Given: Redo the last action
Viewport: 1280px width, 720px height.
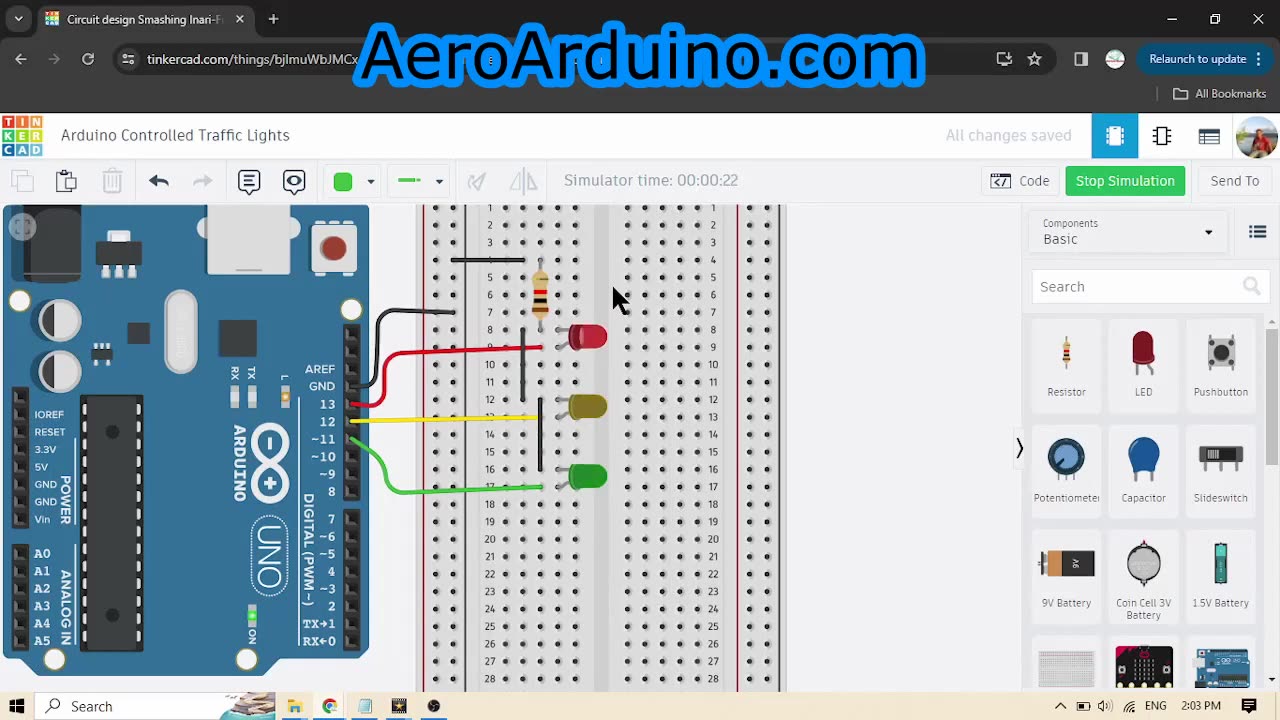Looking at the screenshot, I should (203, 181).
